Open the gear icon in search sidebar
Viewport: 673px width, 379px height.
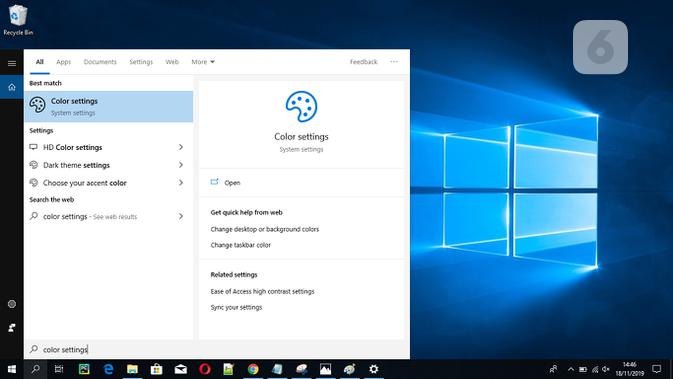12,304
